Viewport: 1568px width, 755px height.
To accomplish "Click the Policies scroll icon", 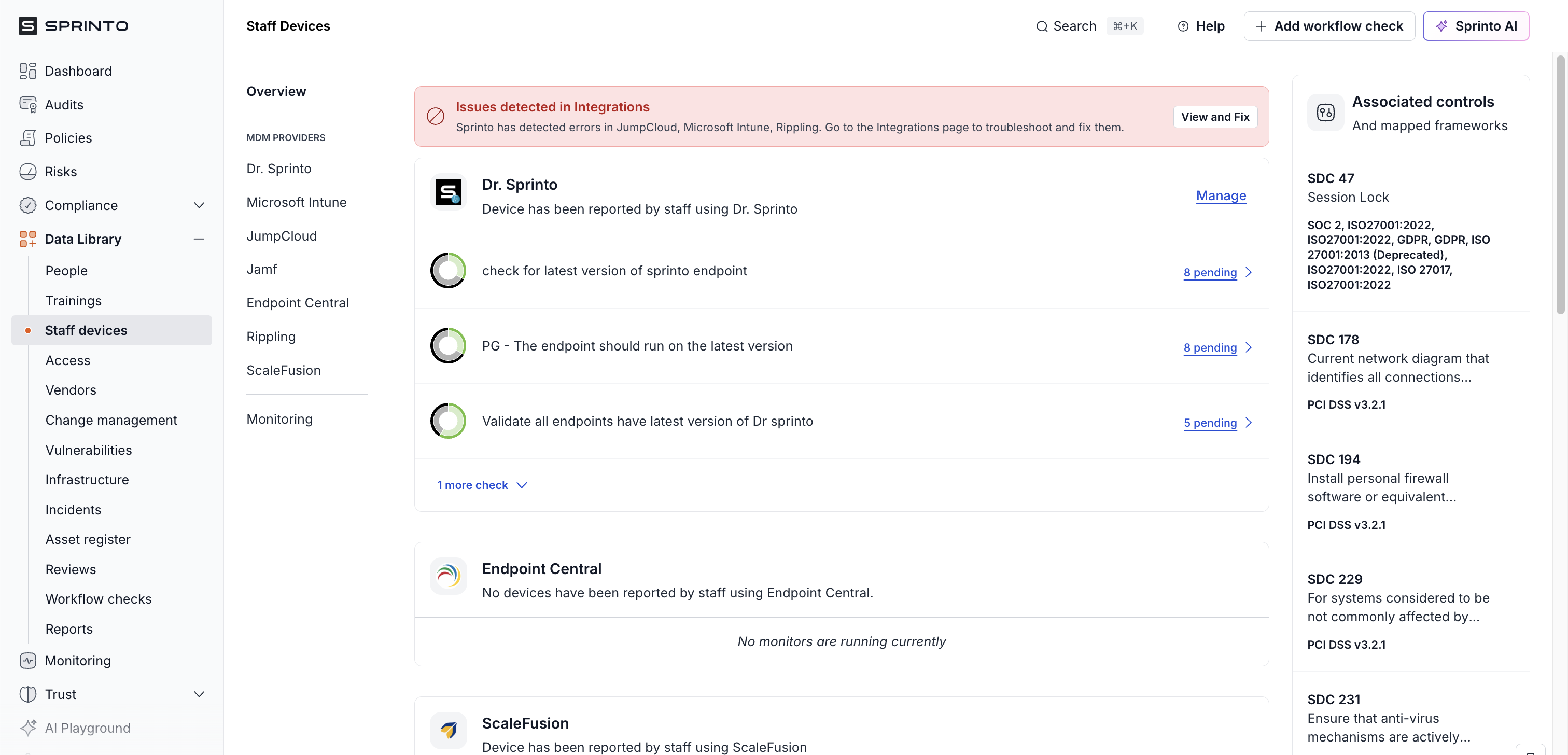I will 27,138.
